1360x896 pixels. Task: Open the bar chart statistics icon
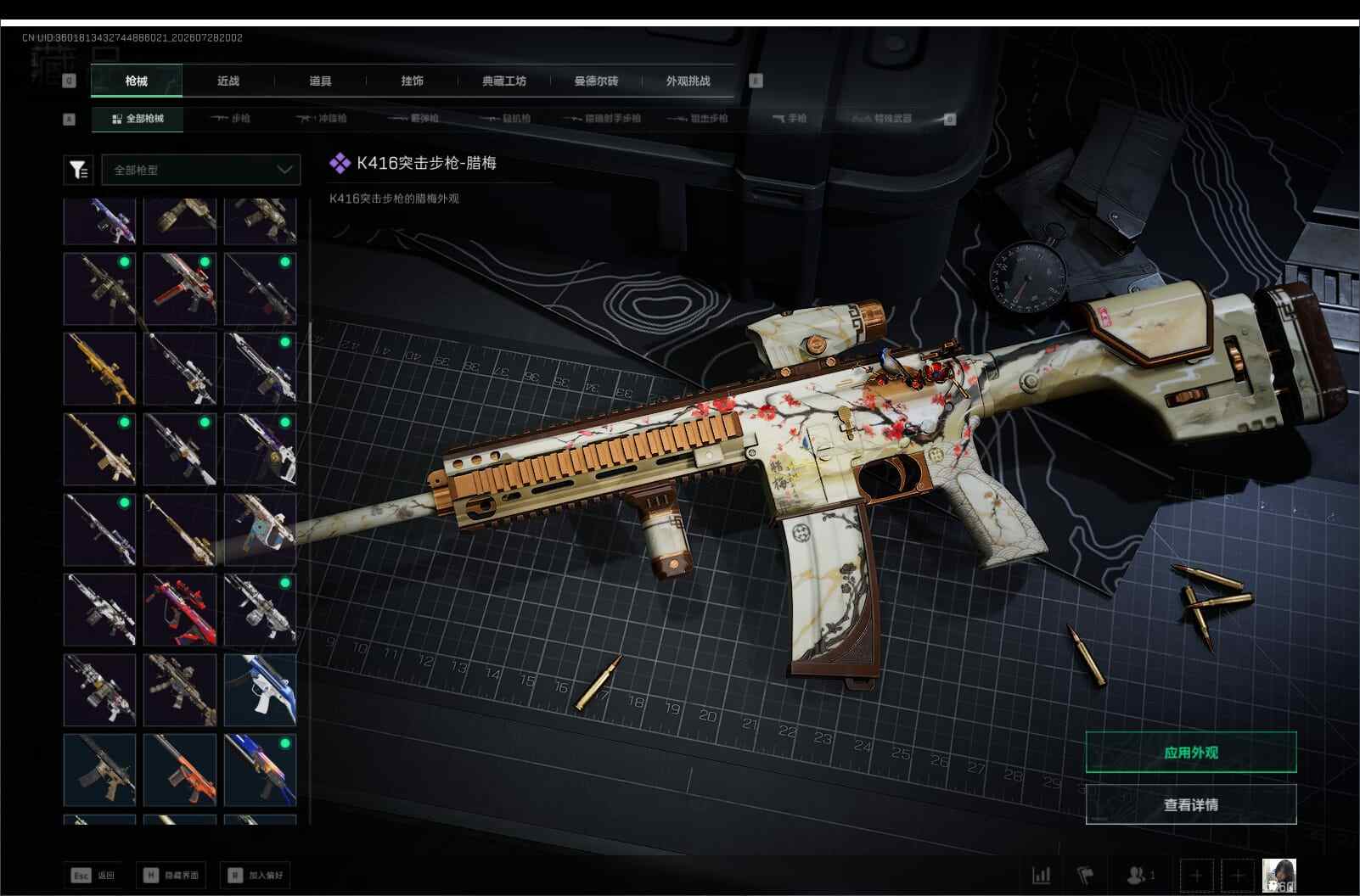[1042, 875]
